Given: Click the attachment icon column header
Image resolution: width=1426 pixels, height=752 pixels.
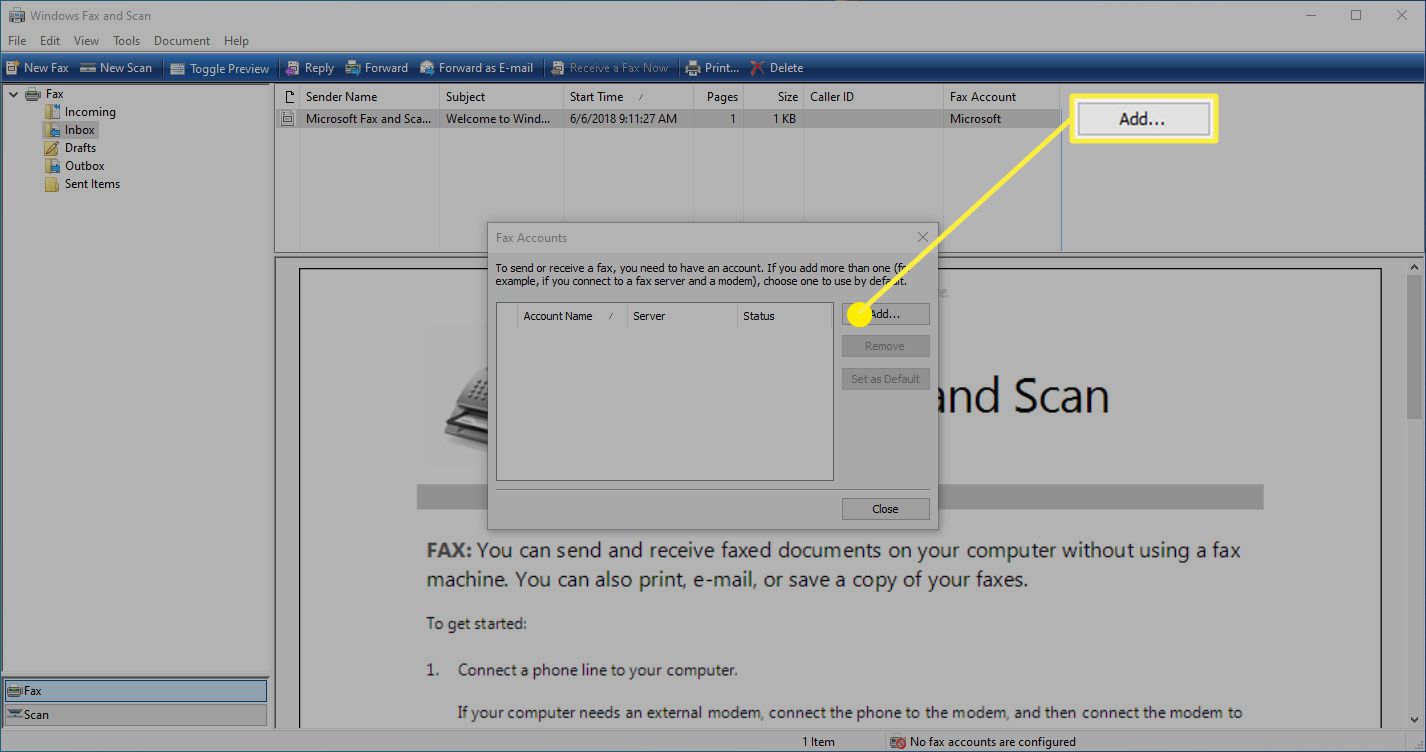Looking at the screenshot, I should [288, 97].
